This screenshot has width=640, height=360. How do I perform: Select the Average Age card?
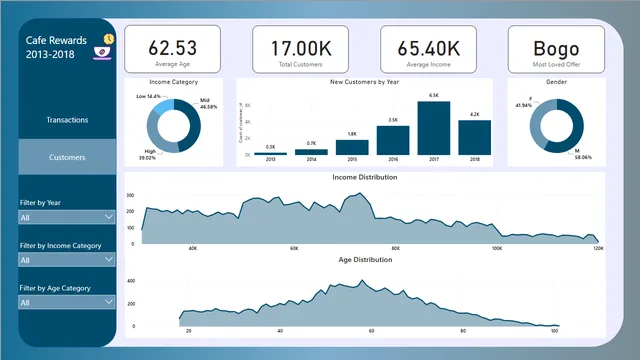tap(172, 49)
